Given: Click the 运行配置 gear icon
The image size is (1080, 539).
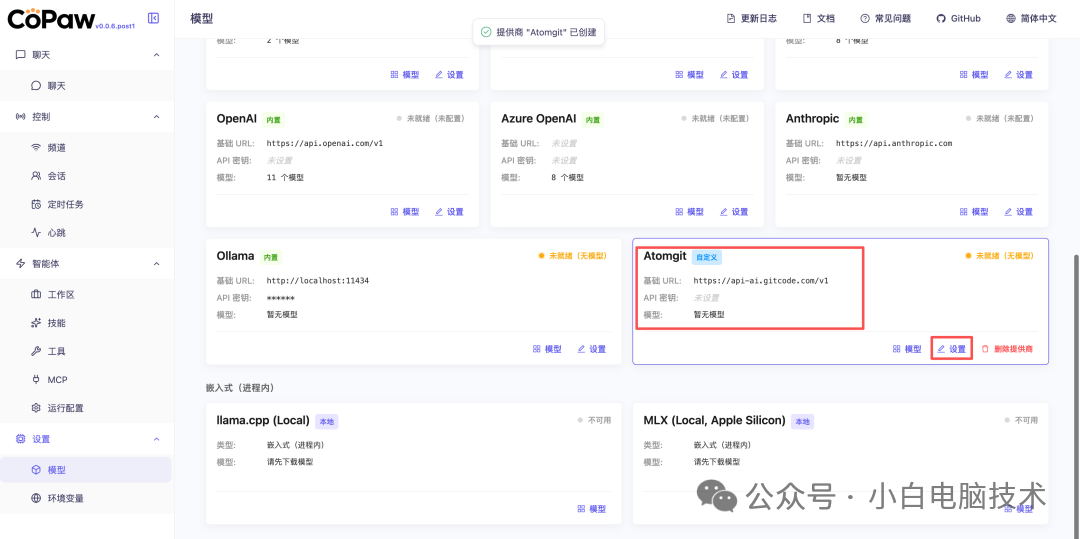Looking at the screenshot, I should (x=37, y=408).
